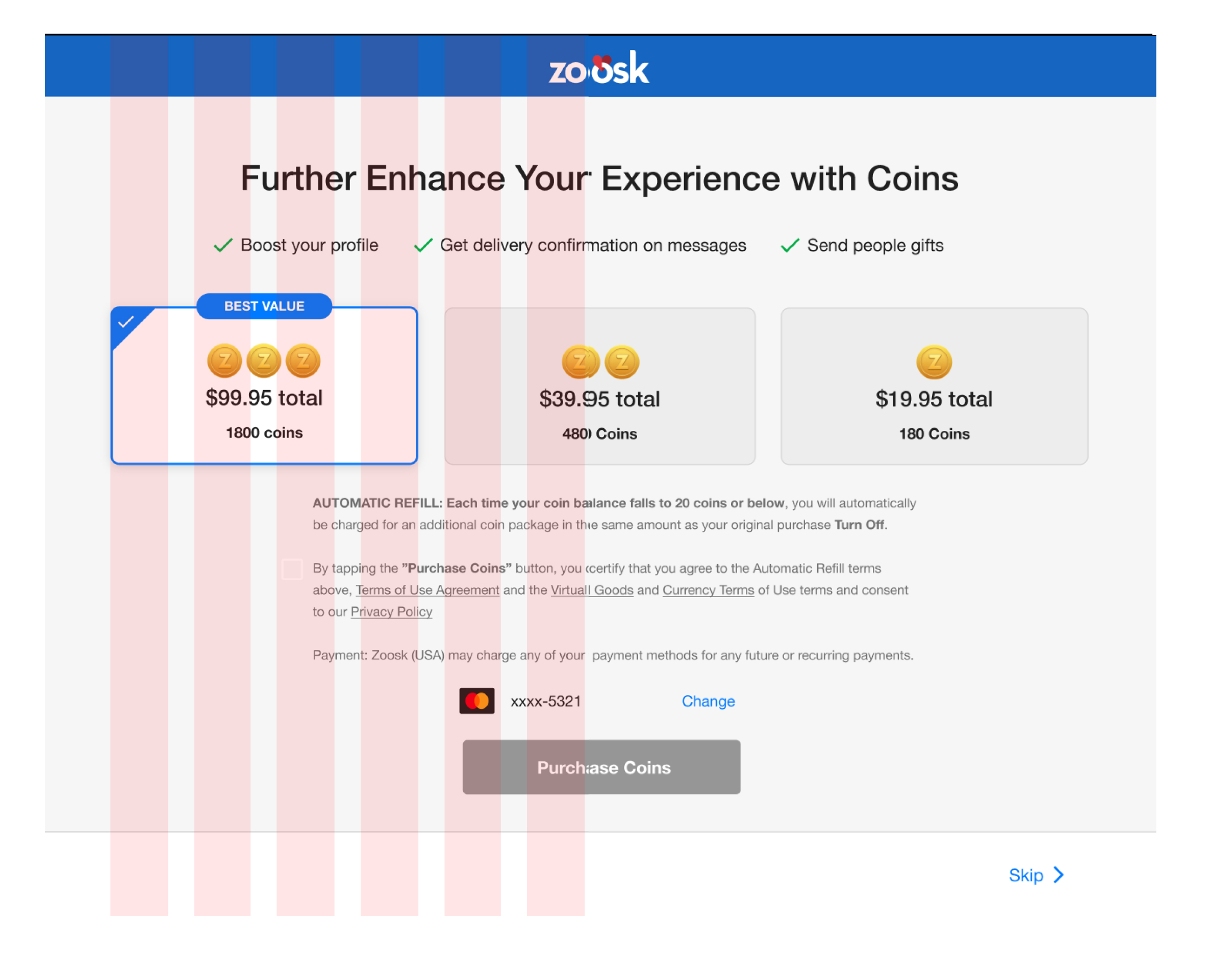Click Change to switch payment method

coord(708,701)
